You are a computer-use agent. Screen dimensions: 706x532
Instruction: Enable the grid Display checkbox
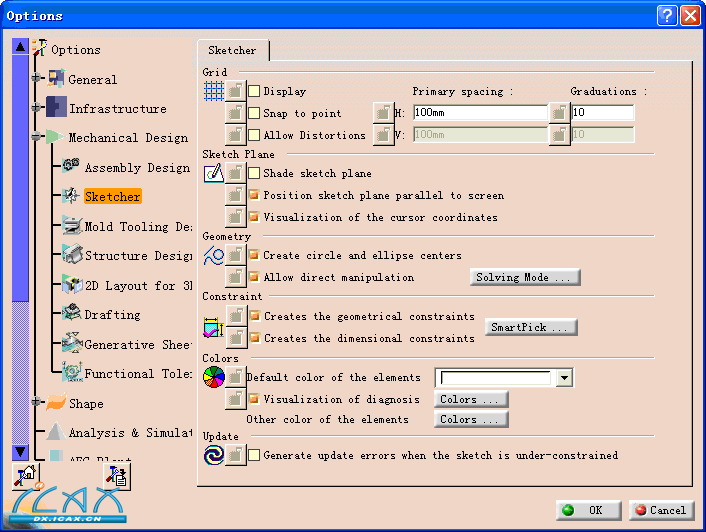coord(254,92)
